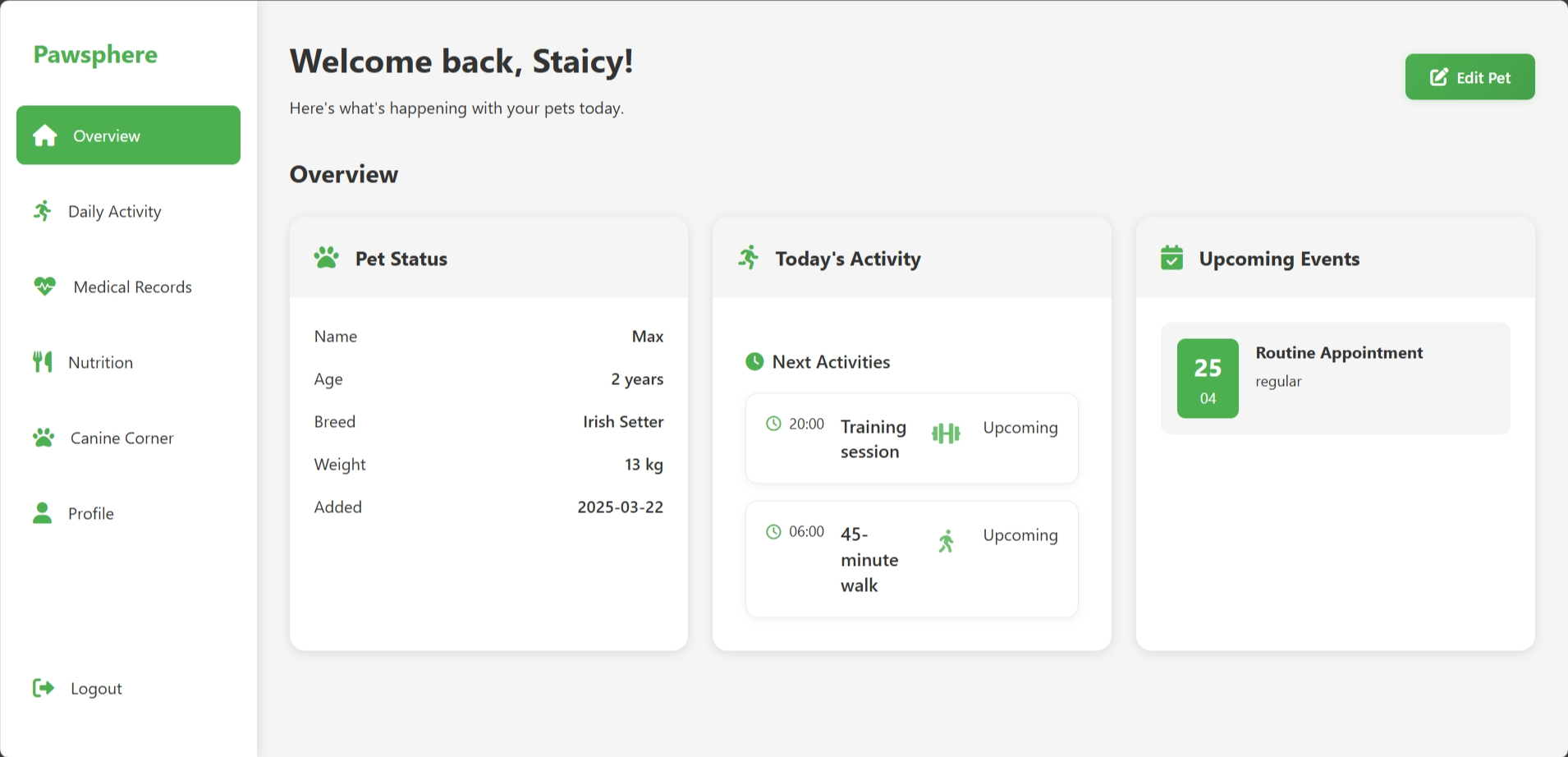Click the clock icon next to 20:00
The image size is (1568, 757).
tap(773, 424)
